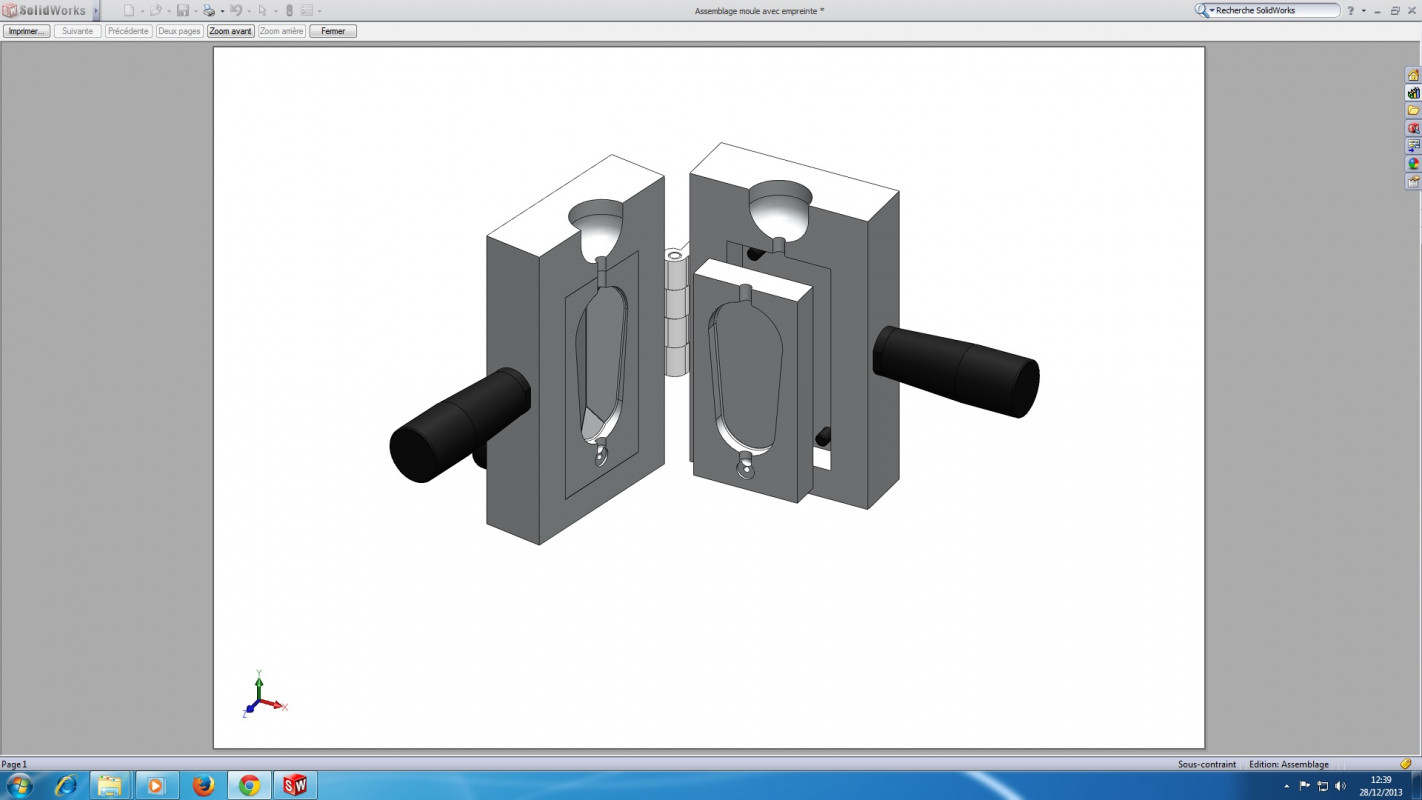Viewport: 1422px width, 800px height.
Task: Click the Edition: Assemblage status text
Action: [x=1289, y=764]
